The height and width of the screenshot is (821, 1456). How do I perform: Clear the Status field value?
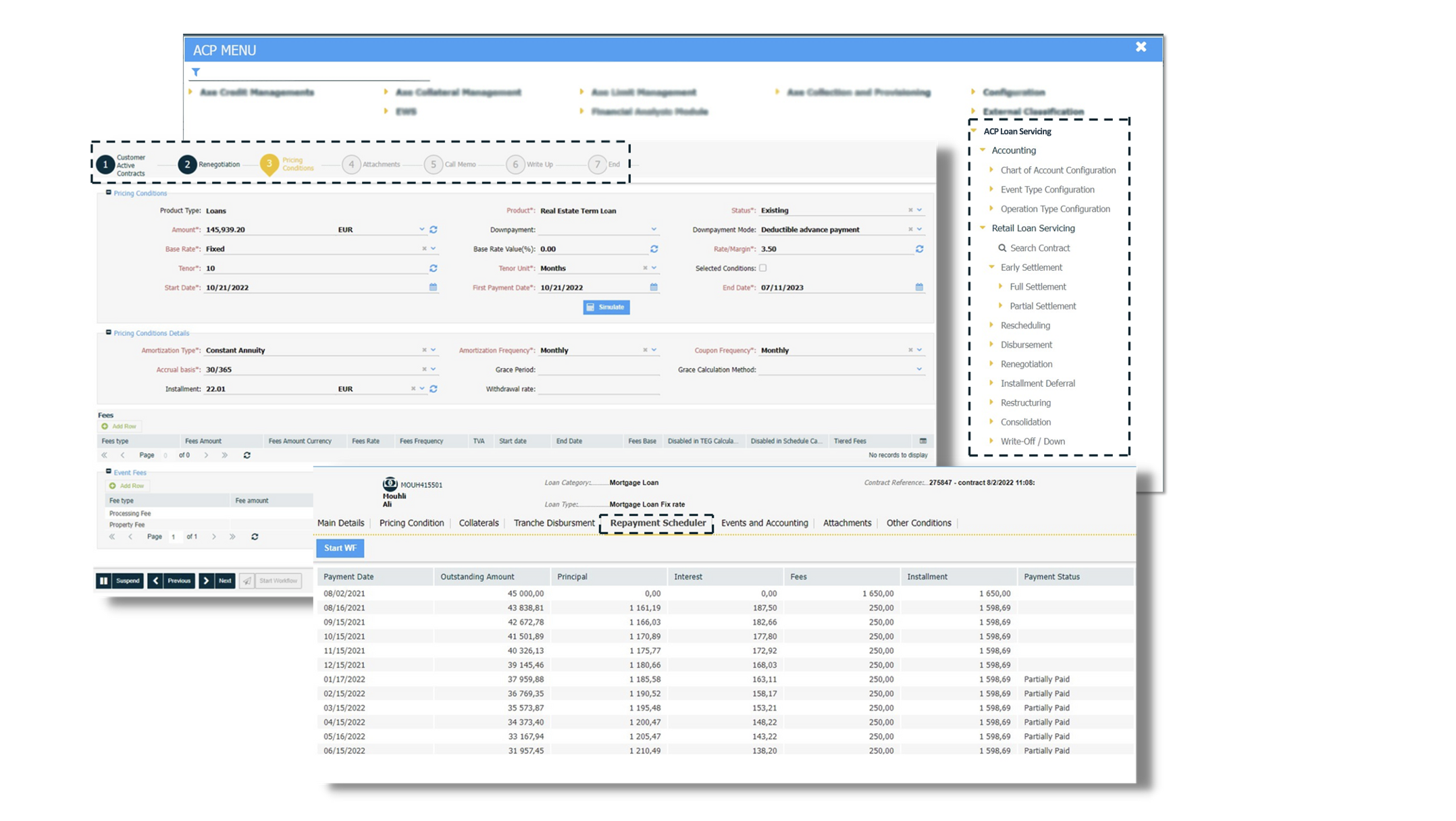point(910,210)
